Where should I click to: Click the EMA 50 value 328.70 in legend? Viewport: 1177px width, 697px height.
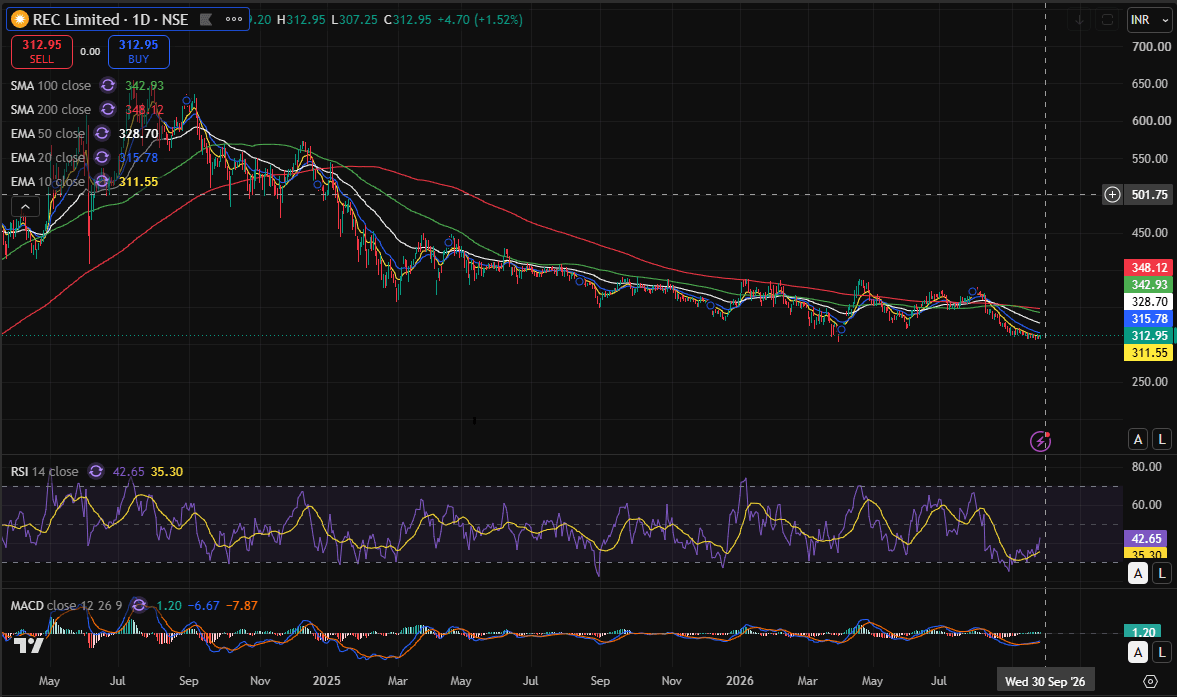click(138, 134)
